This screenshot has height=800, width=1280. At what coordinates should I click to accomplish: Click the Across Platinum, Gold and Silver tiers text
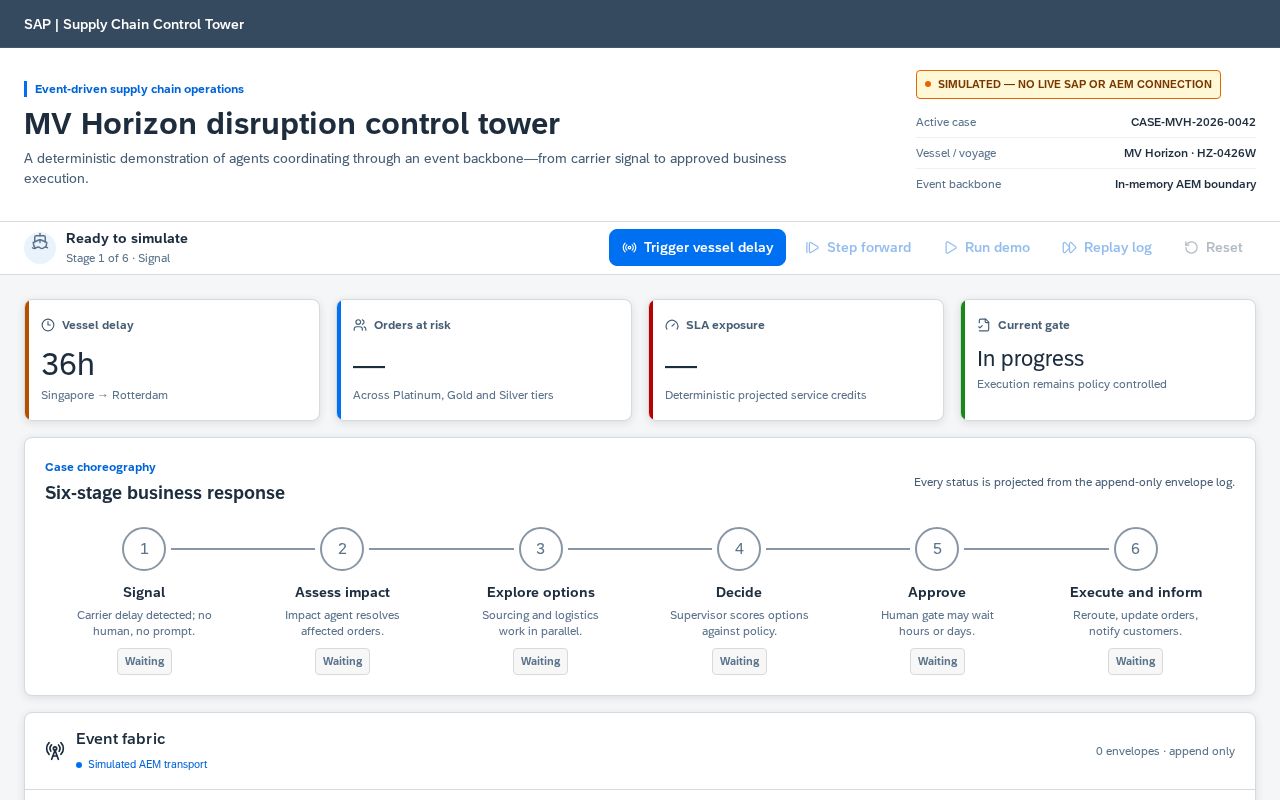[x=453, y=395]
